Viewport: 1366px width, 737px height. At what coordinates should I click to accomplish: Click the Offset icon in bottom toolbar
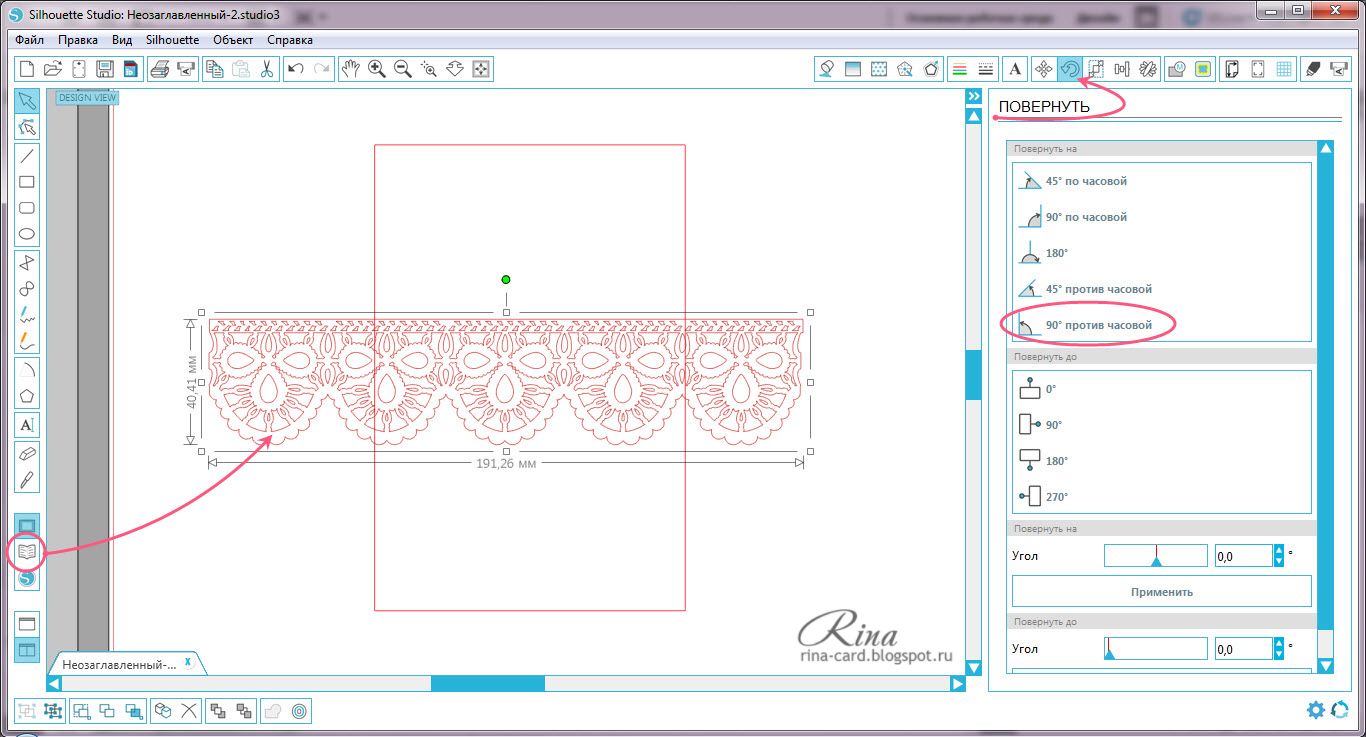[299, 711]
